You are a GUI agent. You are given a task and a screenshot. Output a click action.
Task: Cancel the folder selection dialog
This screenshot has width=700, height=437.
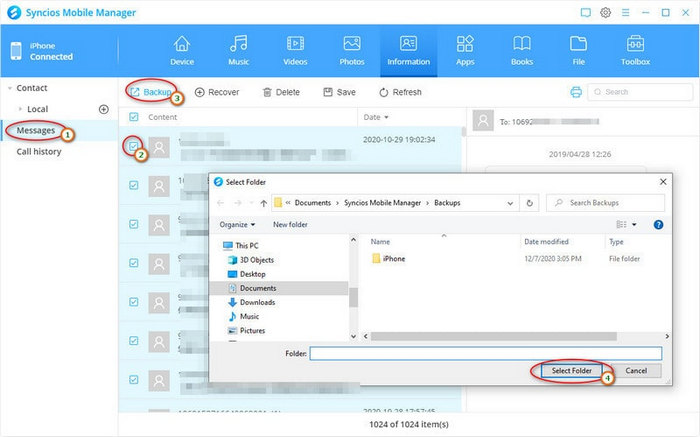636,370
